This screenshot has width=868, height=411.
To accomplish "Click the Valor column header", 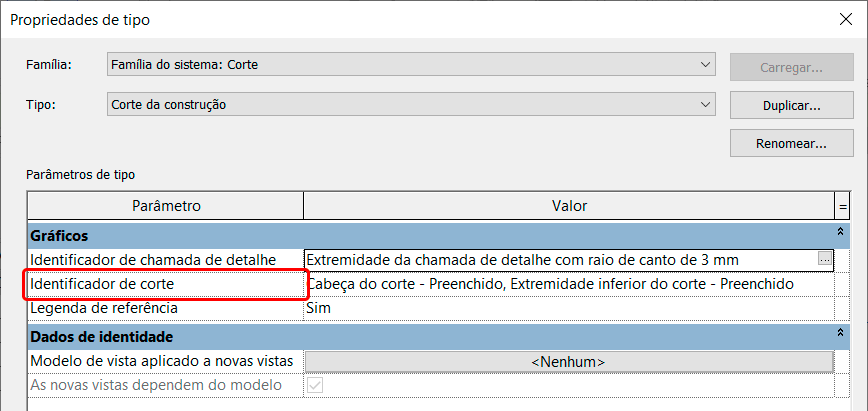I will point(569,207).
